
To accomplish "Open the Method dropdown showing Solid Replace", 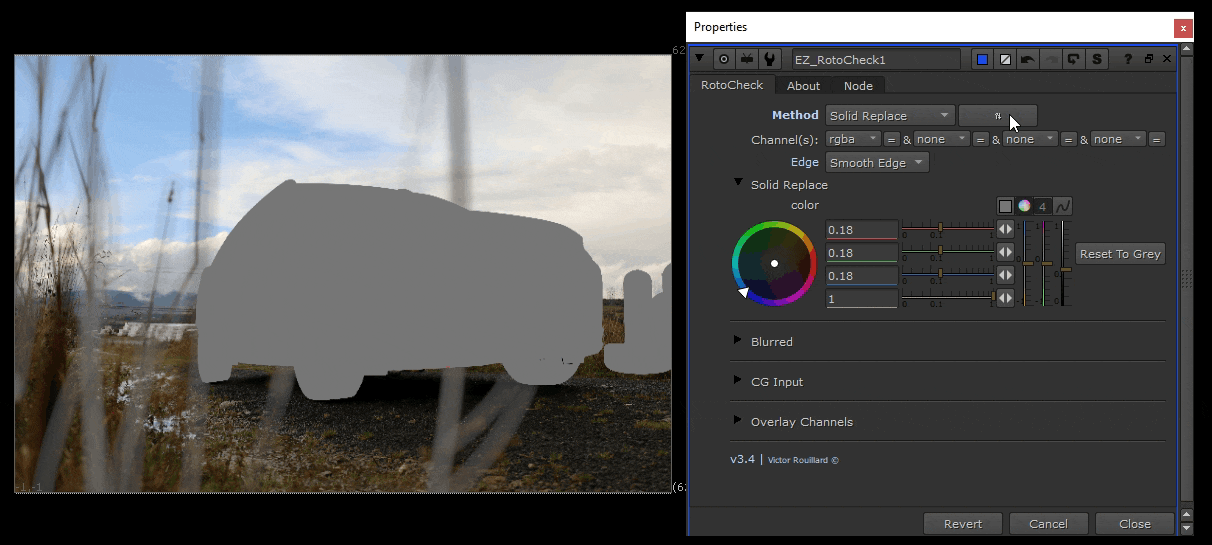I will (889, 116).
